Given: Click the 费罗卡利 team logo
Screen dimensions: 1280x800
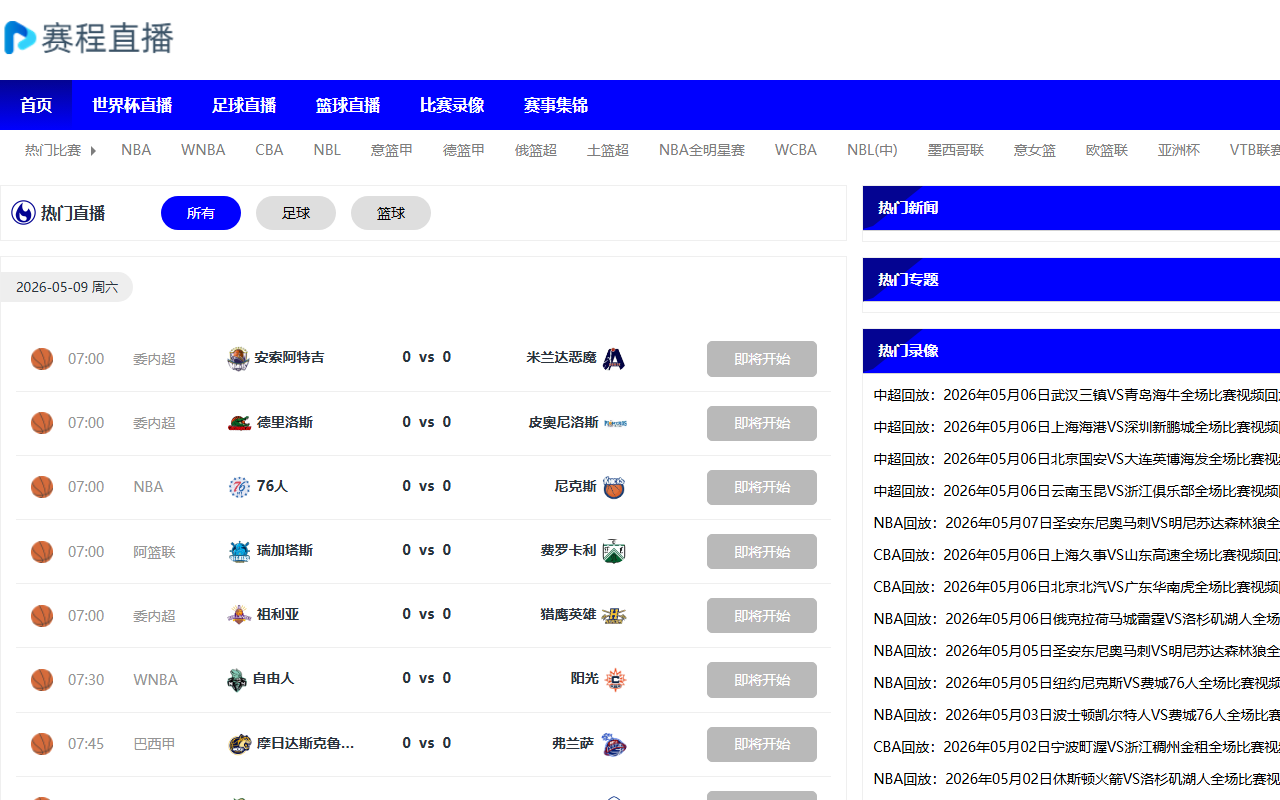Looking at the screenshot, I should coord(614,552).
